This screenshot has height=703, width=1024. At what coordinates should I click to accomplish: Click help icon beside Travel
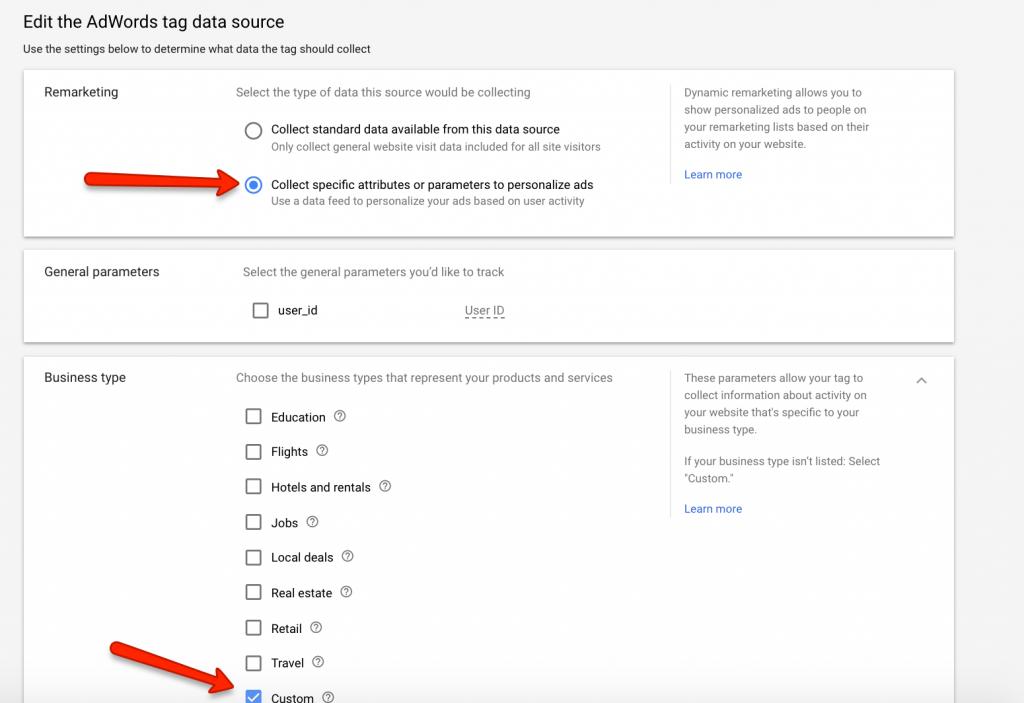point(318,662)
